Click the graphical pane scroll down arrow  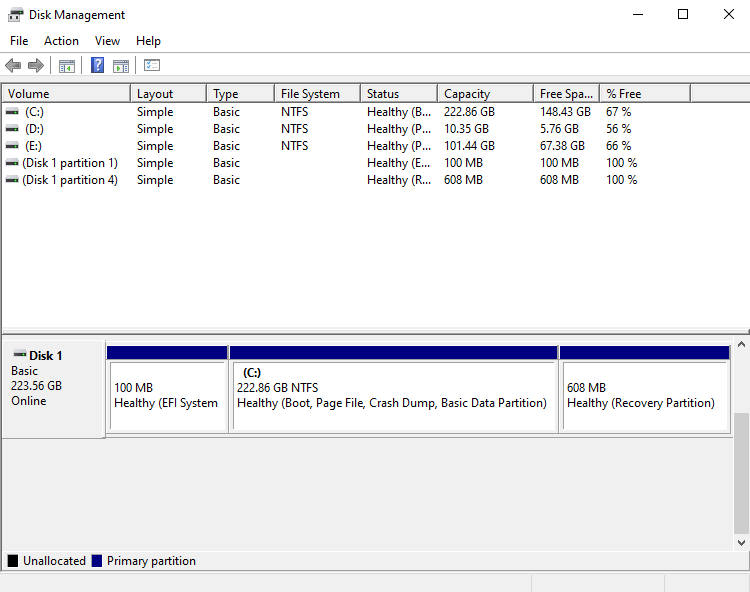point(741,542)
